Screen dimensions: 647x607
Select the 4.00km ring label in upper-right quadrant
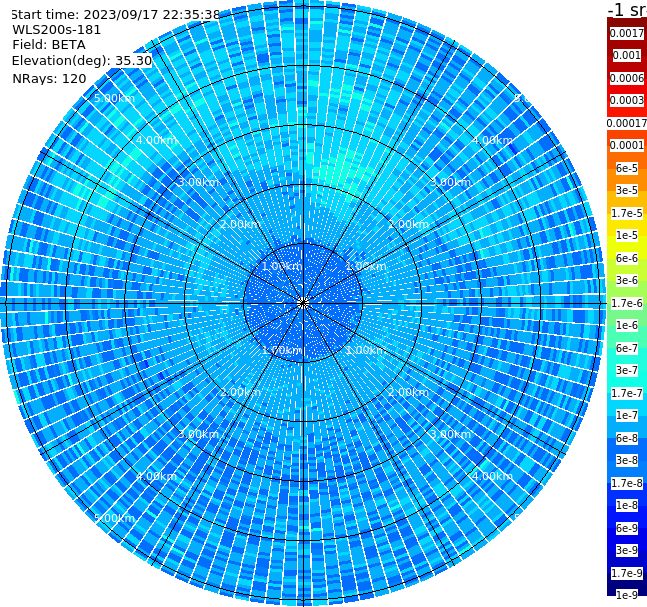click(493, 140)
